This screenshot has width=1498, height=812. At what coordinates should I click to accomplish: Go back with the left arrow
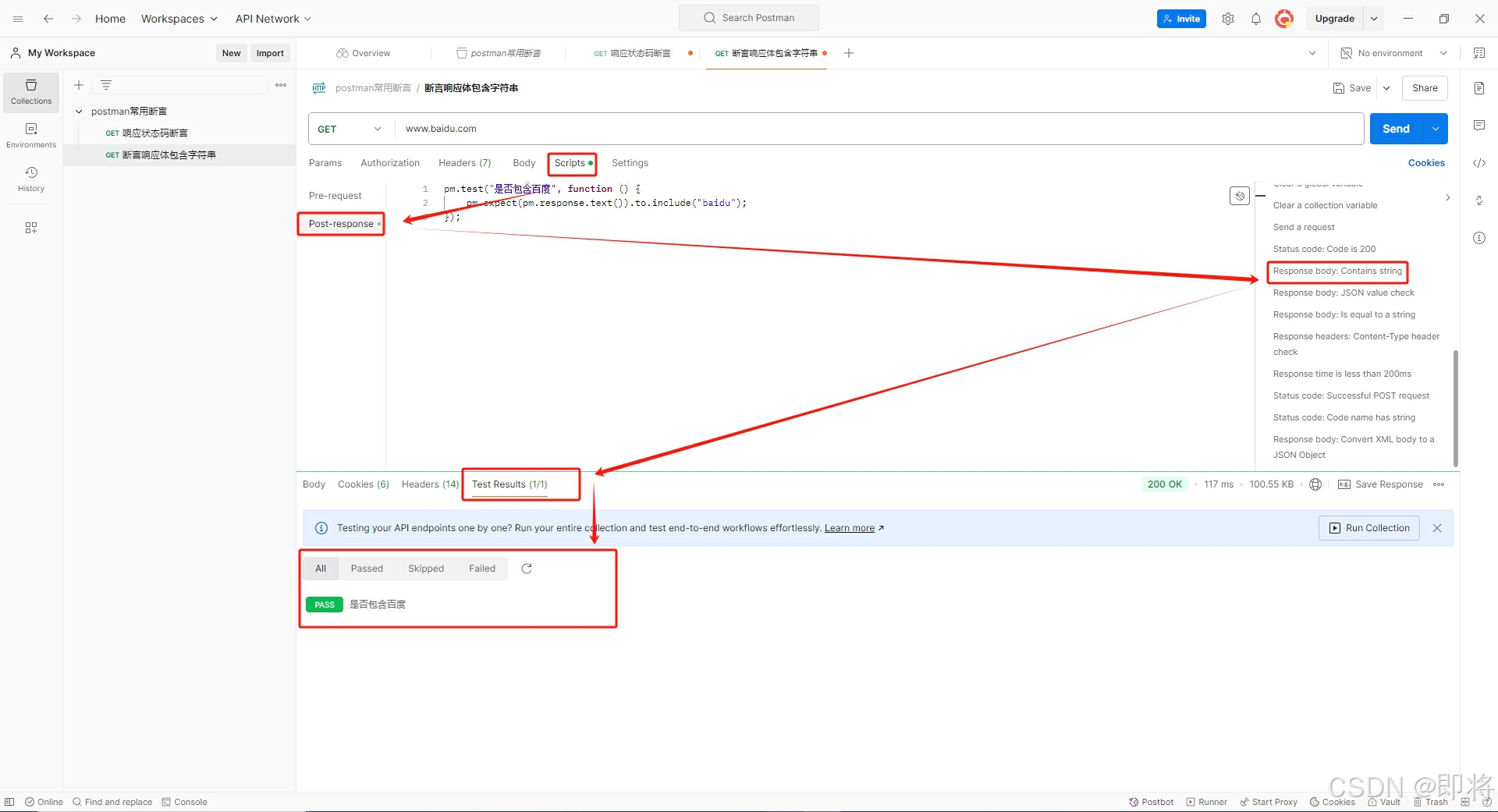tap(48, 19)
